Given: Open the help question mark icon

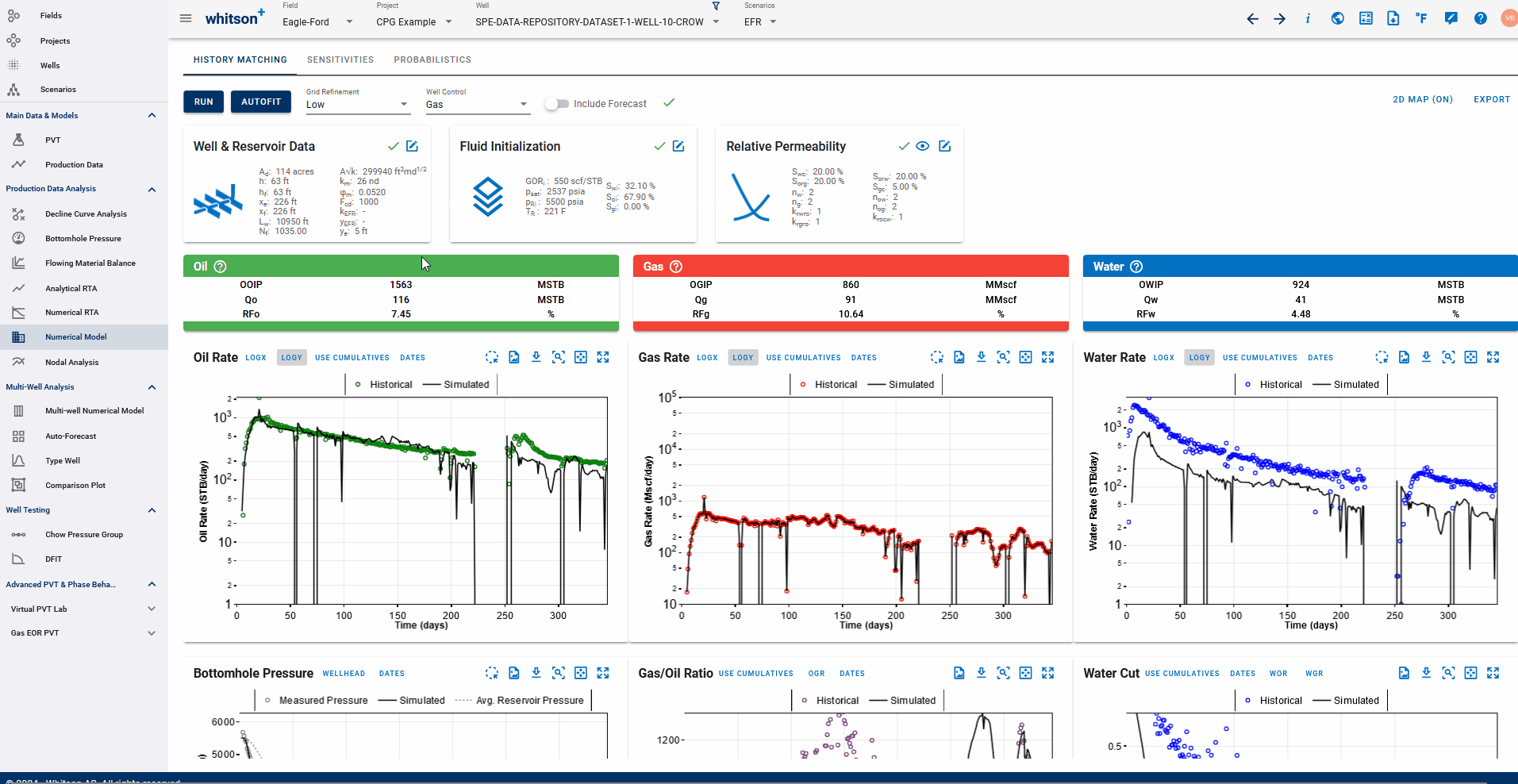Looking at the screenshot, I should tap(1481, 18).
